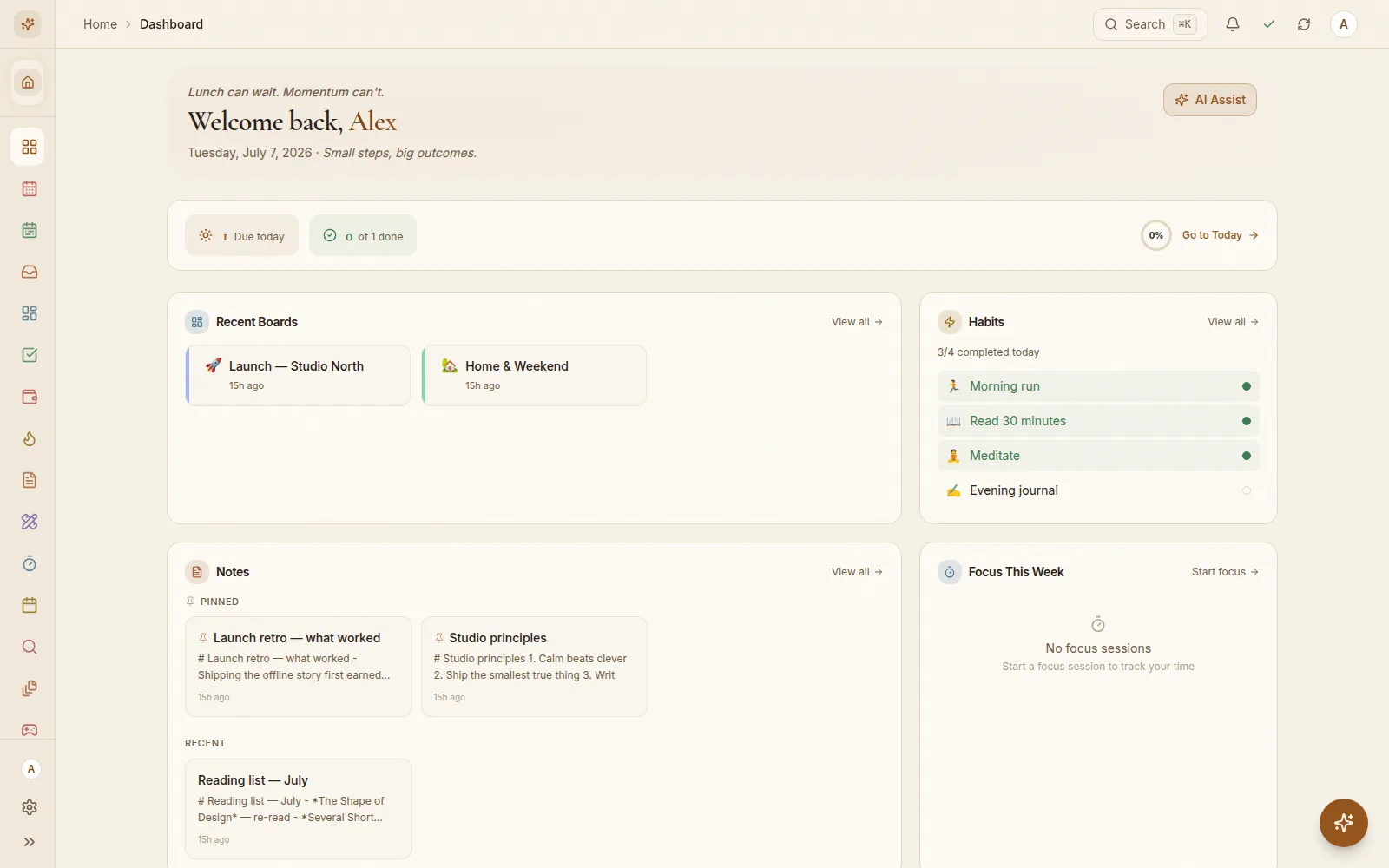Image resolution: width=1389 pixels, height=868 pixels.
Task: View all Habits
Action: (1233, 322)
